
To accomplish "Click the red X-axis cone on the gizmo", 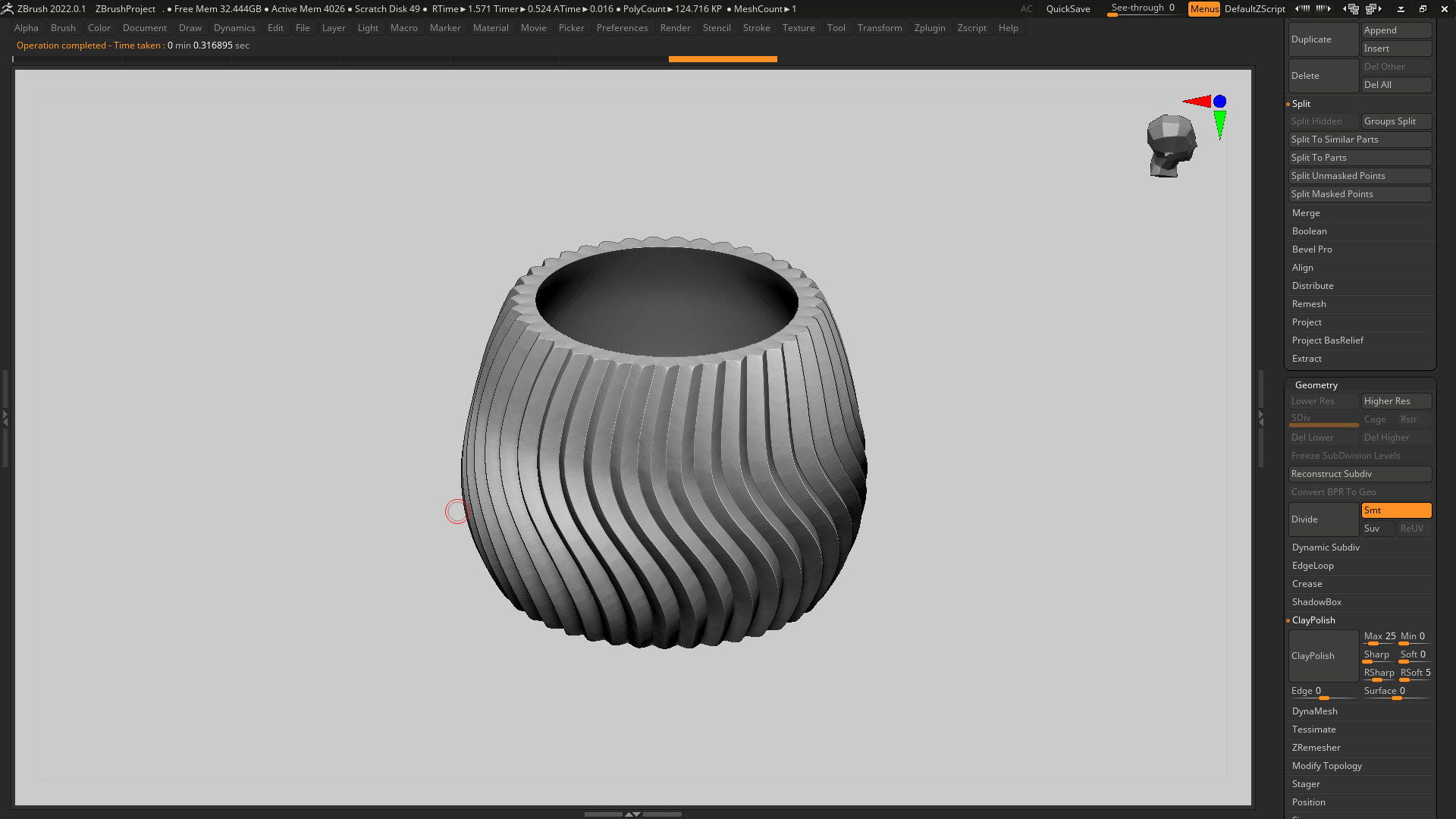I will tap(1197, 102).
